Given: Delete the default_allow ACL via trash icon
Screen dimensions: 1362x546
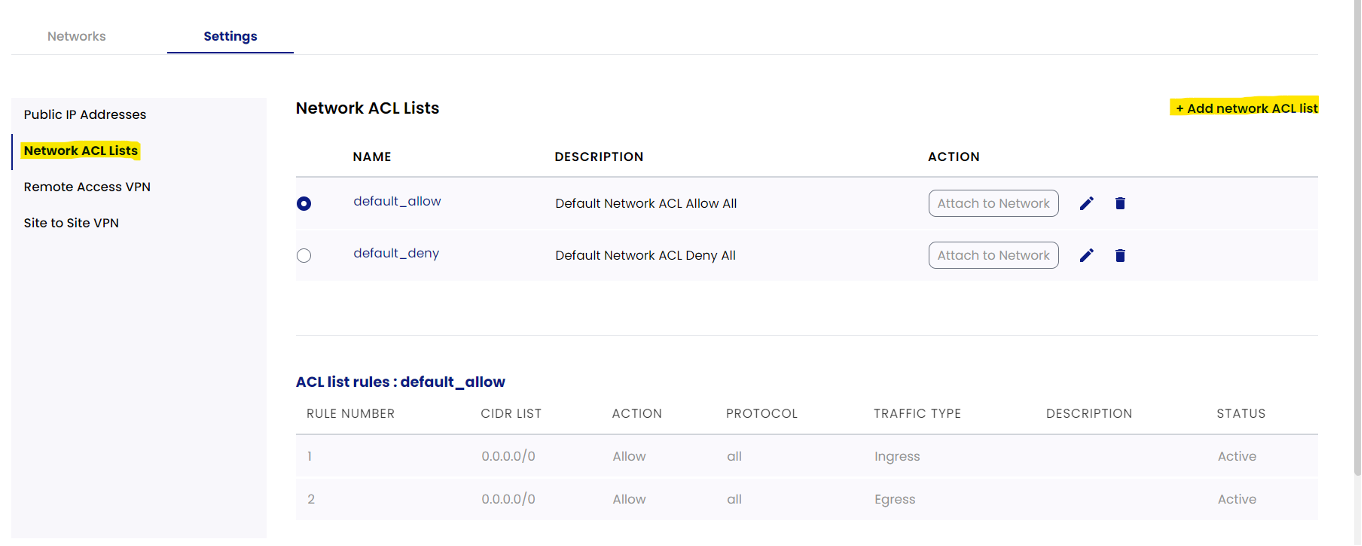Looking at the screenshot, I should pyautogui.click(x=1120, y=203).
